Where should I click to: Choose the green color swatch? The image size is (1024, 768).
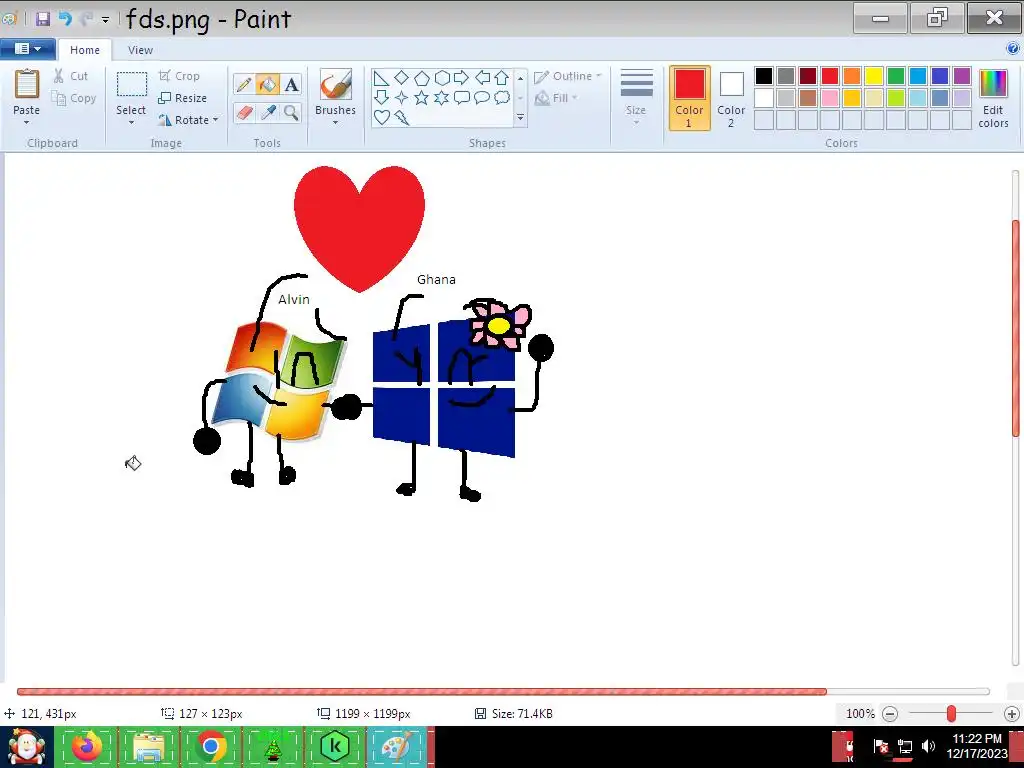pyautogui.click(x=896, y=76)
